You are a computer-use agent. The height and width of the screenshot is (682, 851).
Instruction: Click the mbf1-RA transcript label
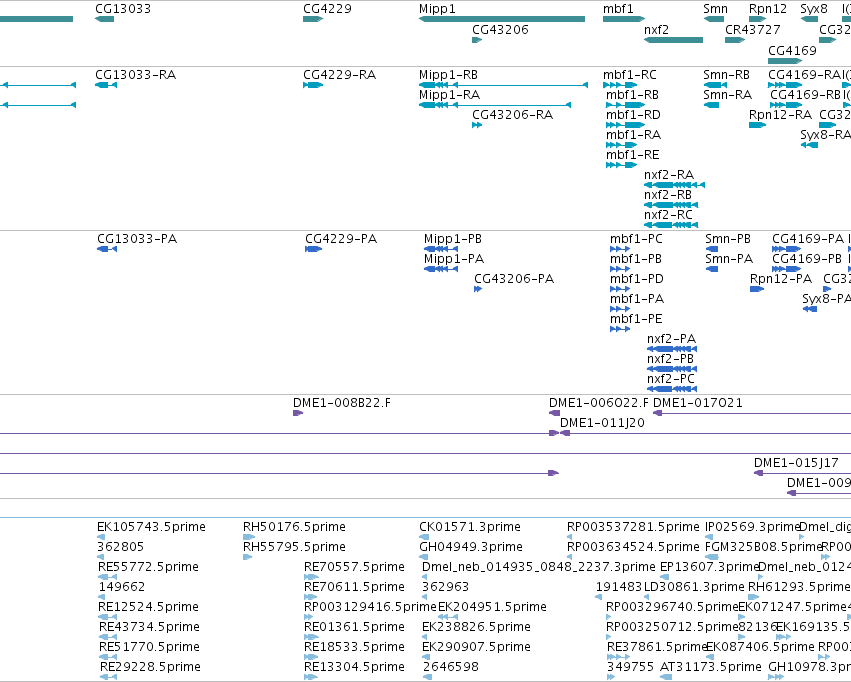coord(633,135)
